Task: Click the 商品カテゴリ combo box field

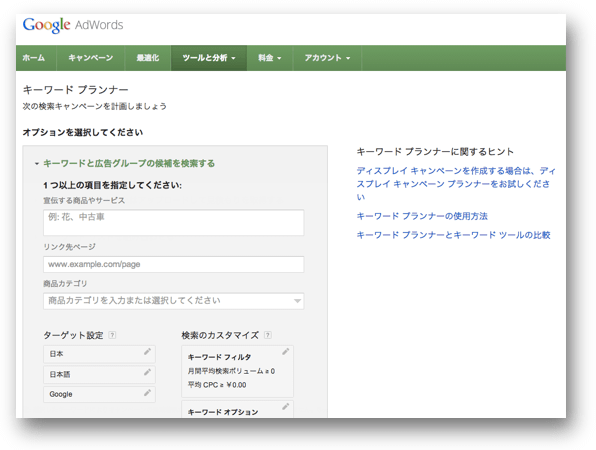Action: tap(174, 301)
